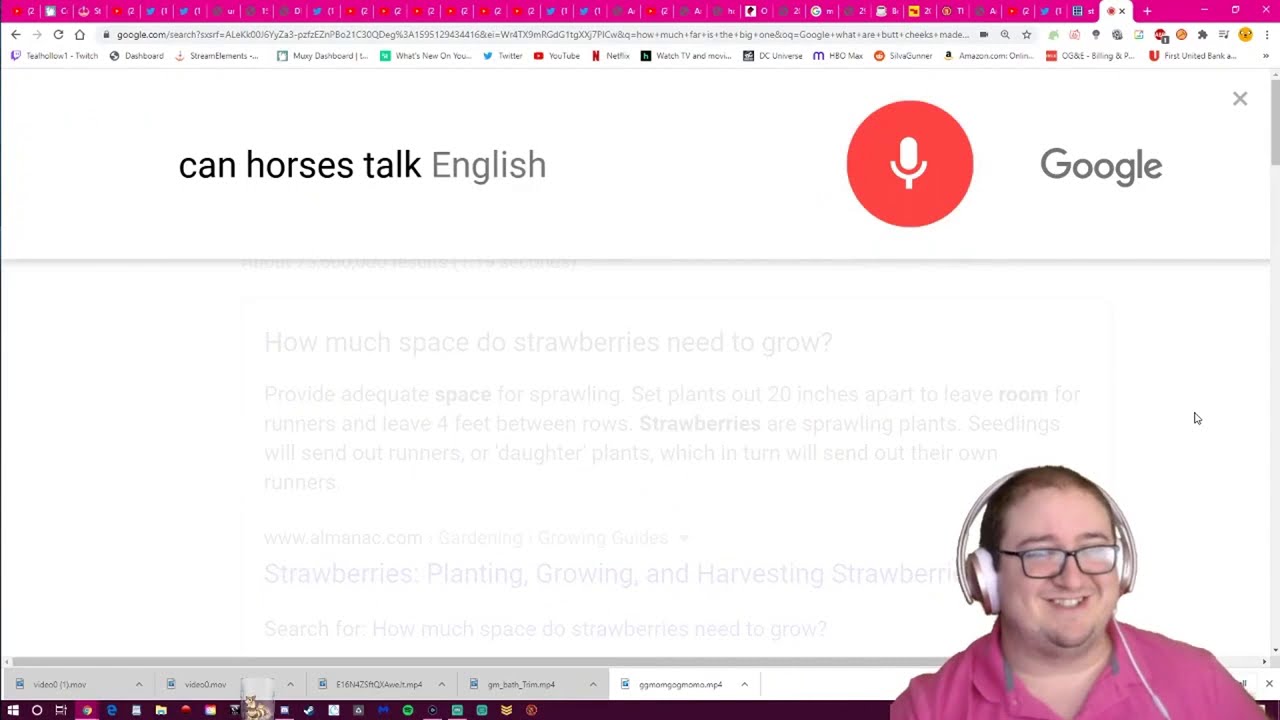Open the DC Universe bookmark

tap(773, 56)
